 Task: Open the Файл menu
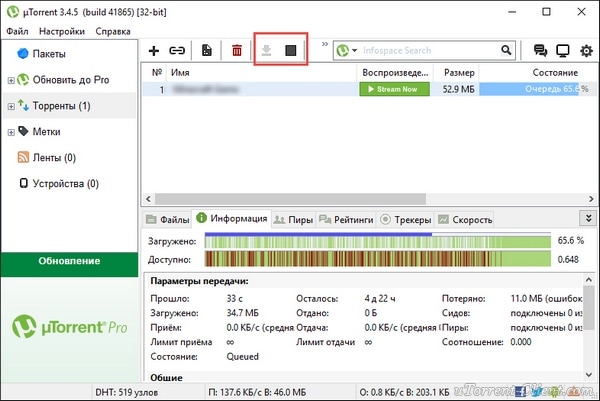coord(17,31)
